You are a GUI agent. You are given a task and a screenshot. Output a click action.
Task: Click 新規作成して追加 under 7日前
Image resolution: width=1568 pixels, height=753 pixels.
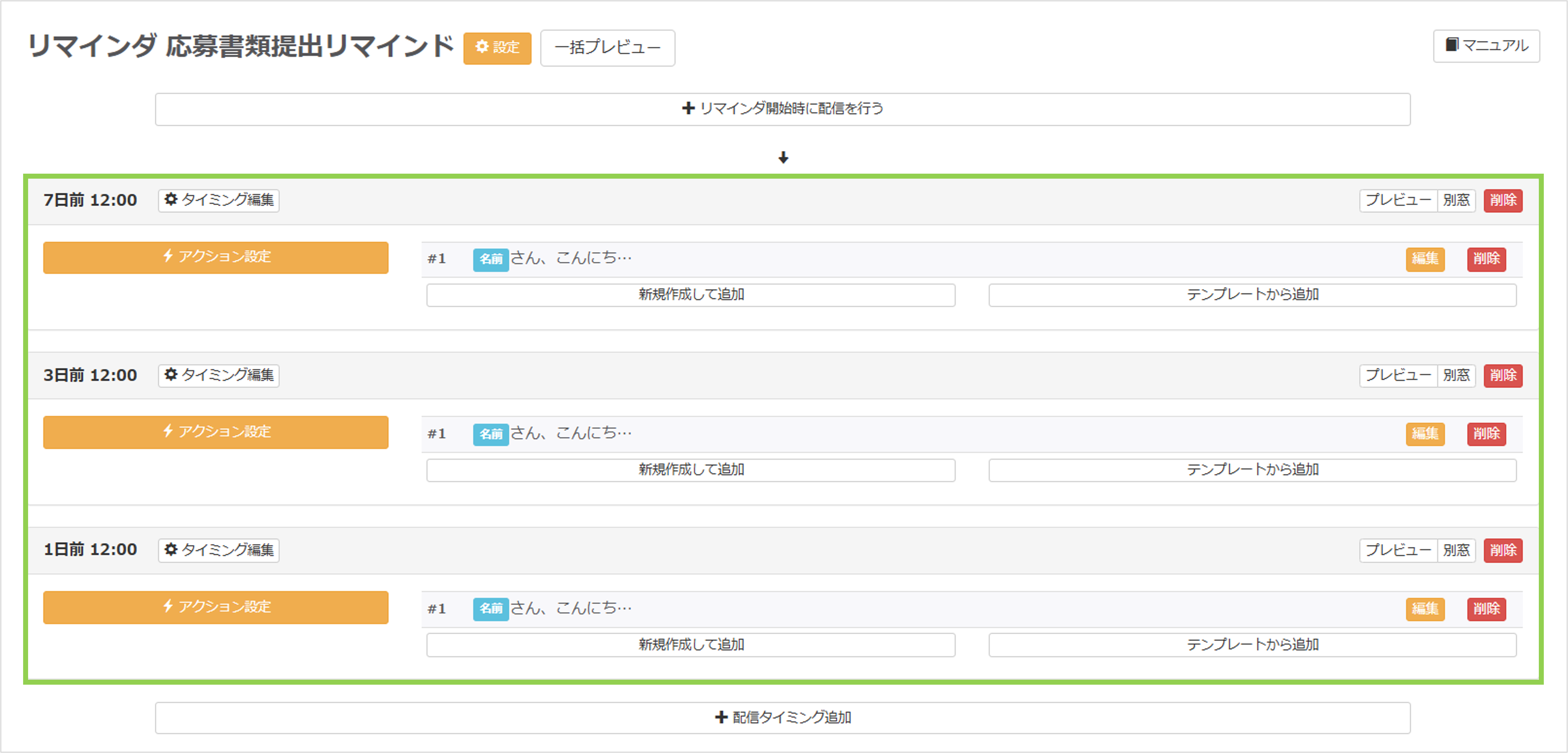690,295
